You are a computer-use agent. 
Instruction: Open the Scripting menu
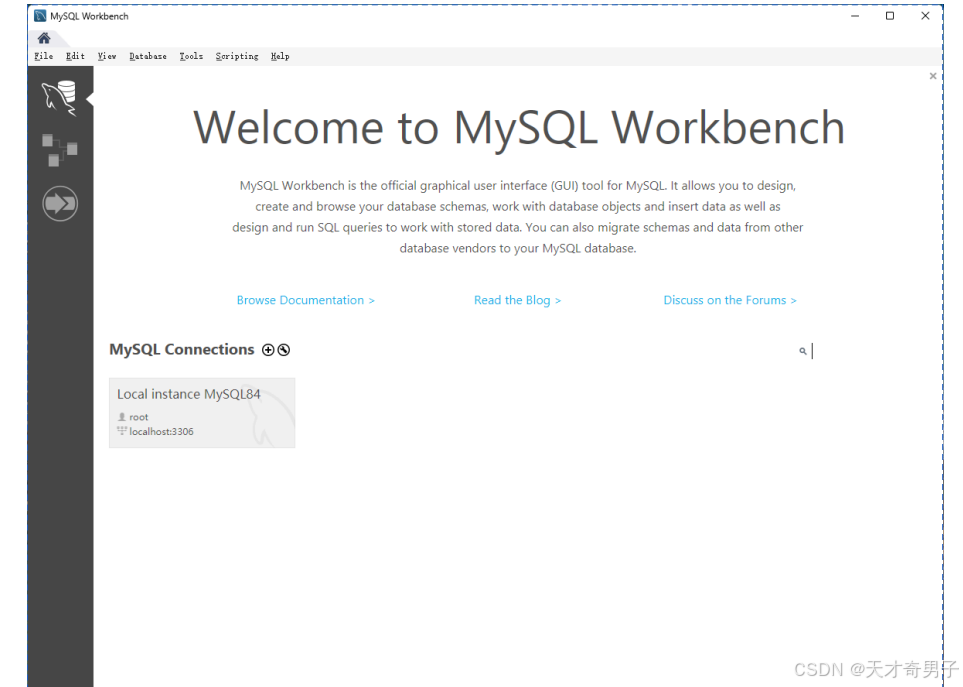point(237,56)
